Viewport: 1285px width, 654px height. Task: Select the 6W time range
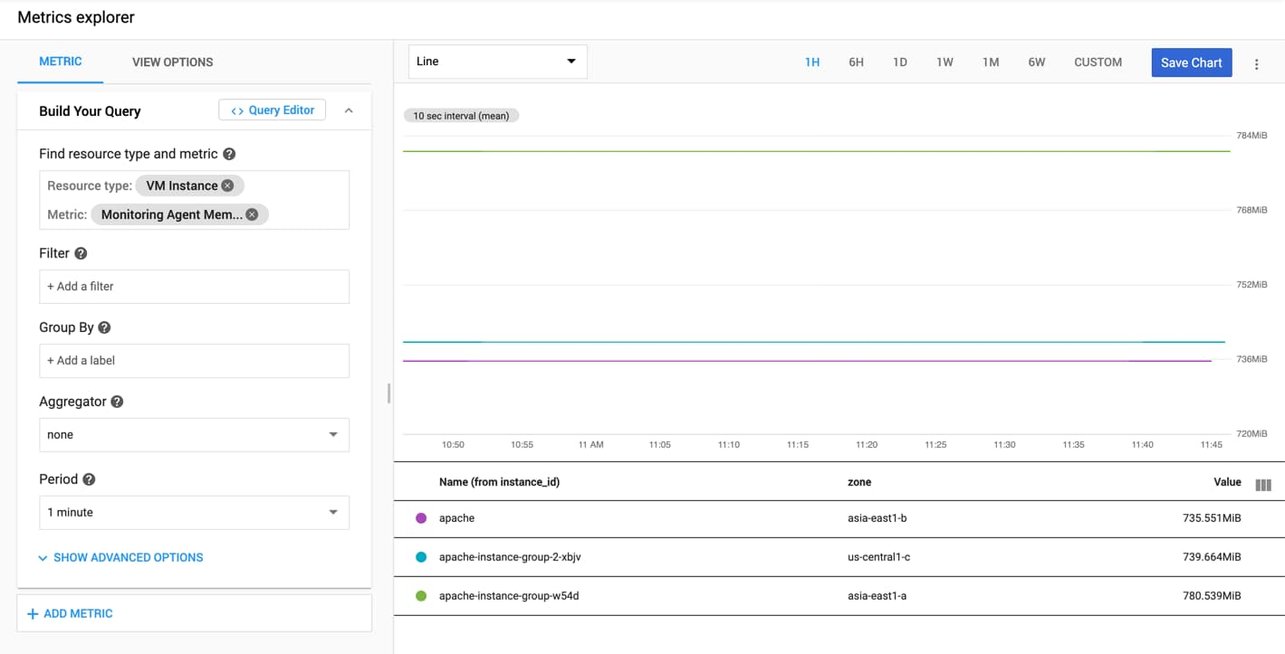(x=1036, y=62)
